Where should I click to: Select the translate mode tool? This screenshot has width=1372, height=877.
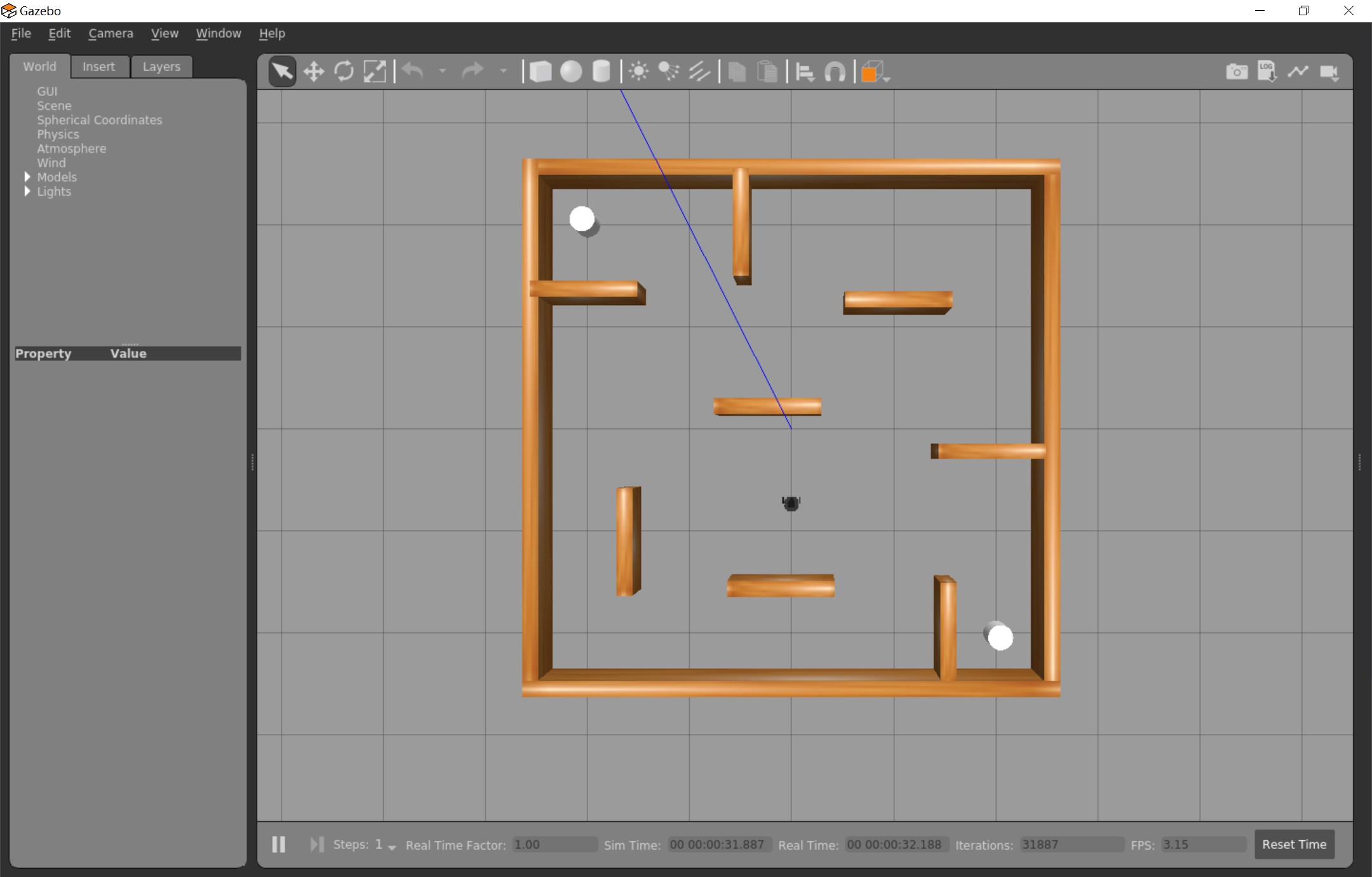coord(314,72)
